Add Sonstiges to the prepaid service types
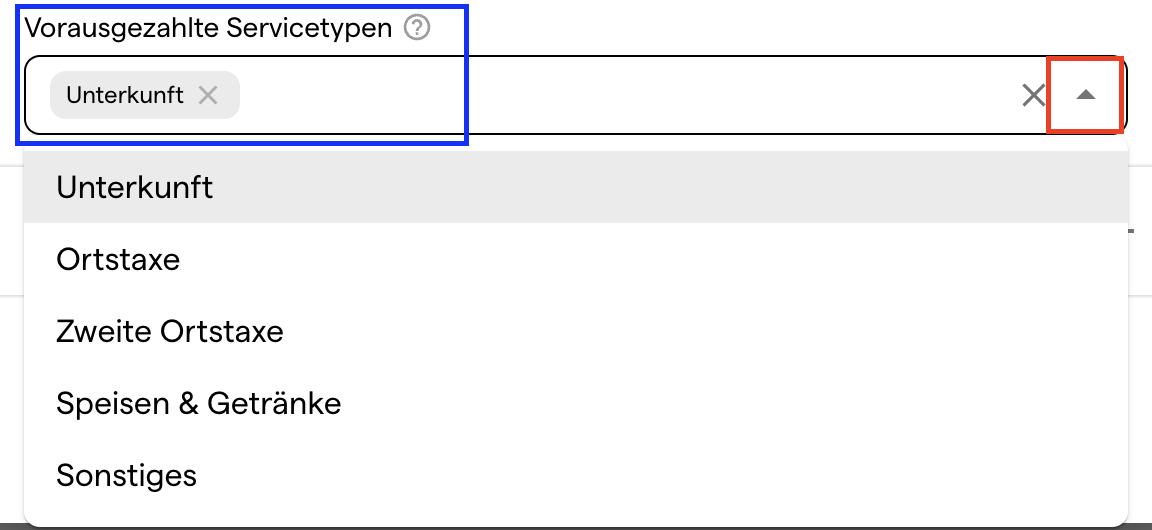 point(576,476)
